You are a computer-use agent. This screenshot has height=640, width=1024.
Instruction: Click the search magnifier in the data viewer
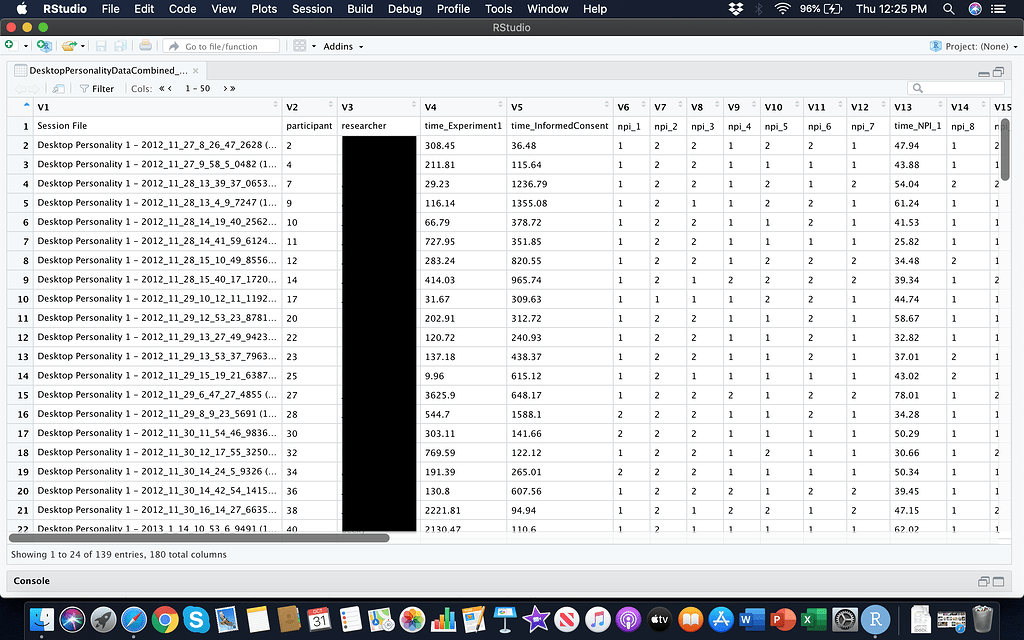pos(918,88)
